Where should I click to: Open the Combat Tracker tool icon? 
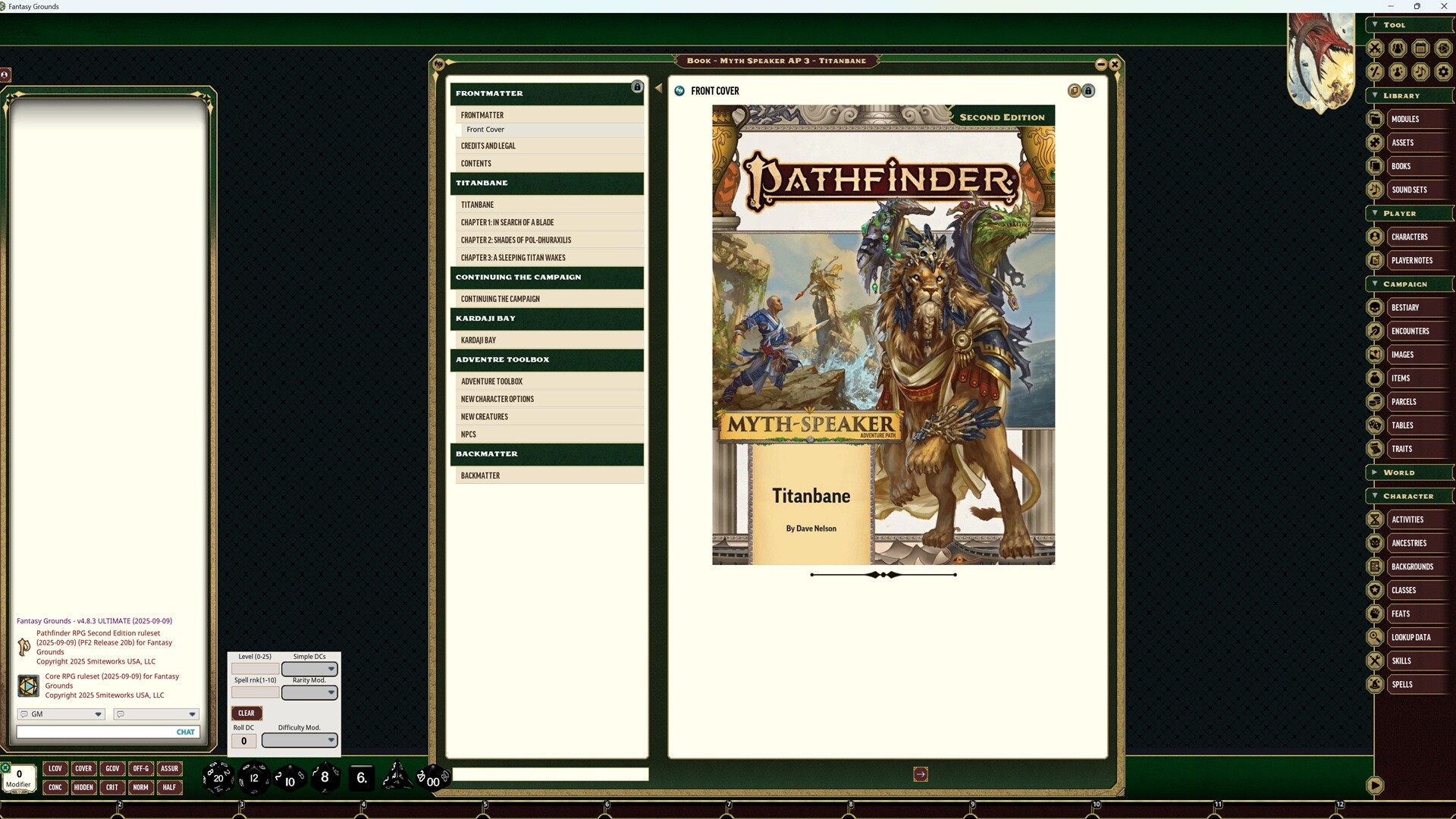click(x=1376, y=49)
